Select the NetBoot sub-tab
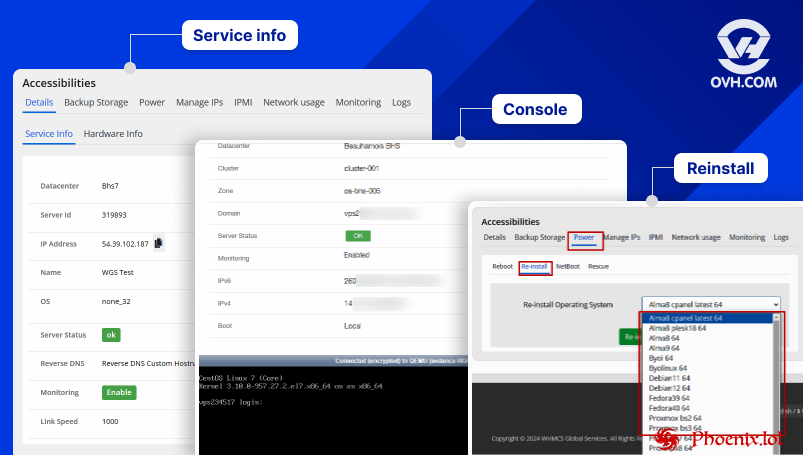This screenshot has height=455, width=803. pyautogui.click(x=568, y=266)
